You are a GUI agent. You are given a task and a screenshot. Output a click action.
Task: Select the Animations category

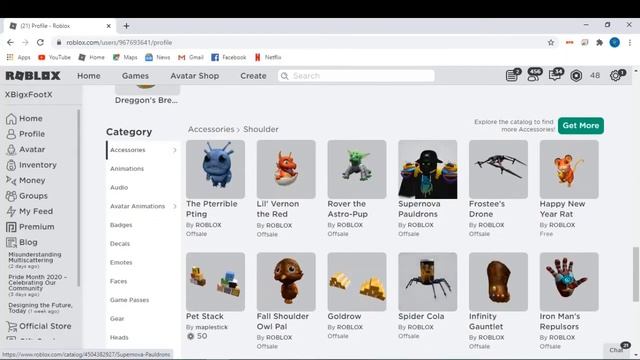pyautogui.click(x=127, y=169)
